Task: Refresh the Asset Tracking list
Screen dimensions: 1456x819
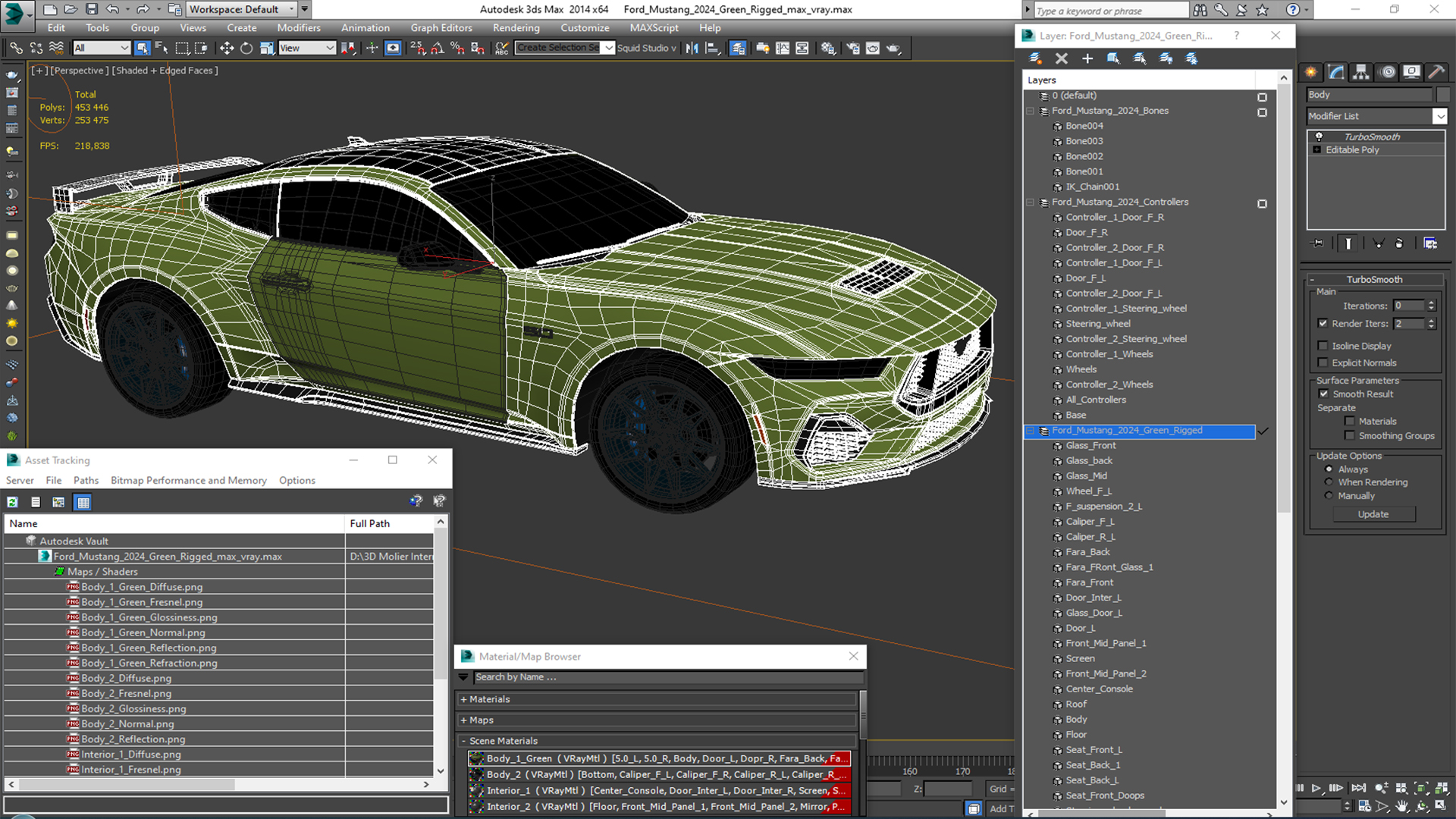Action: pos(13,502)
